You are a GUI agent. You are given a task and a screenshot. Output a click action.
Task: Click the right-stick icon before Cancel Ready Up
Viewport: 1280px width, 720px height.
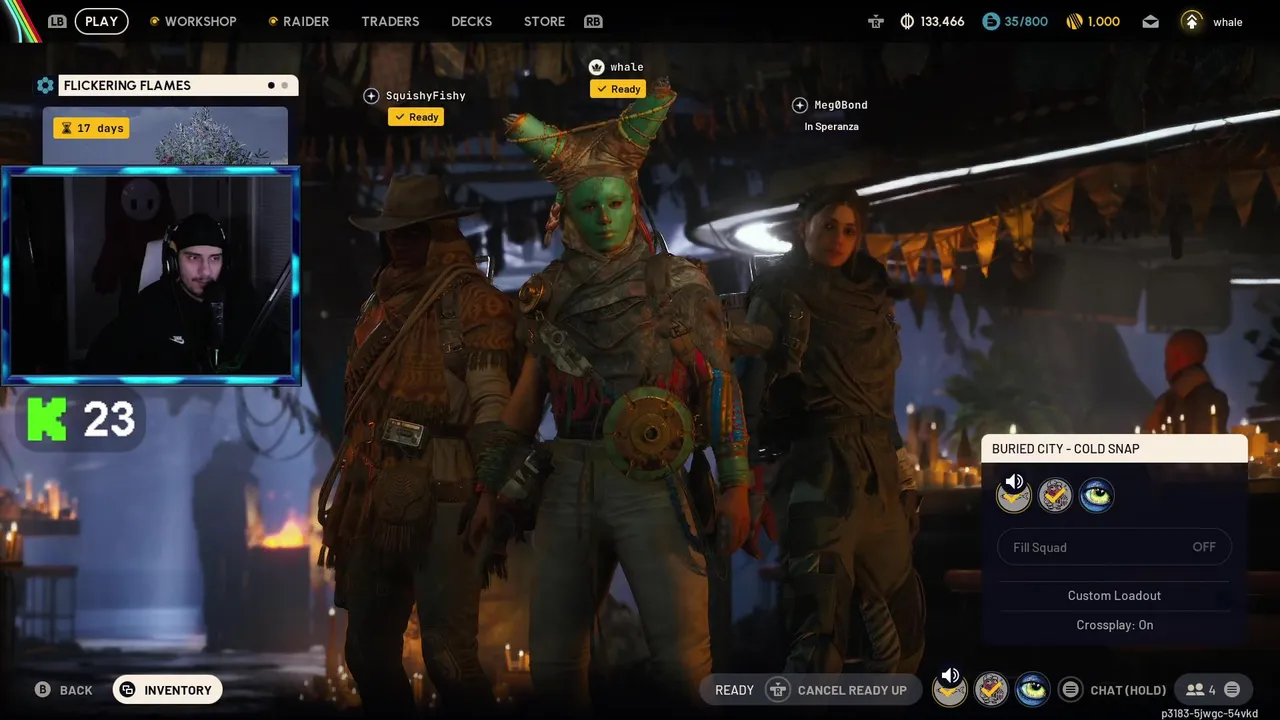(777, 690)
